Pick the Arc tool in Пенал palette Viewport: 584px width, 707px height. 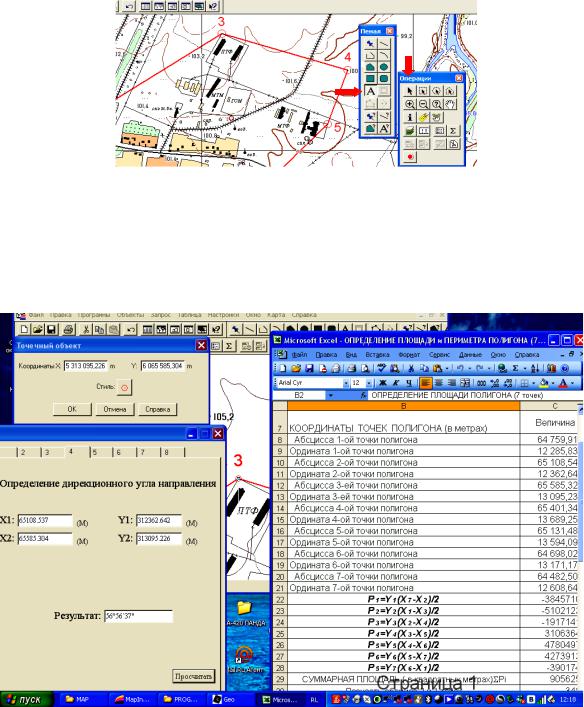(x=383, y=55)
